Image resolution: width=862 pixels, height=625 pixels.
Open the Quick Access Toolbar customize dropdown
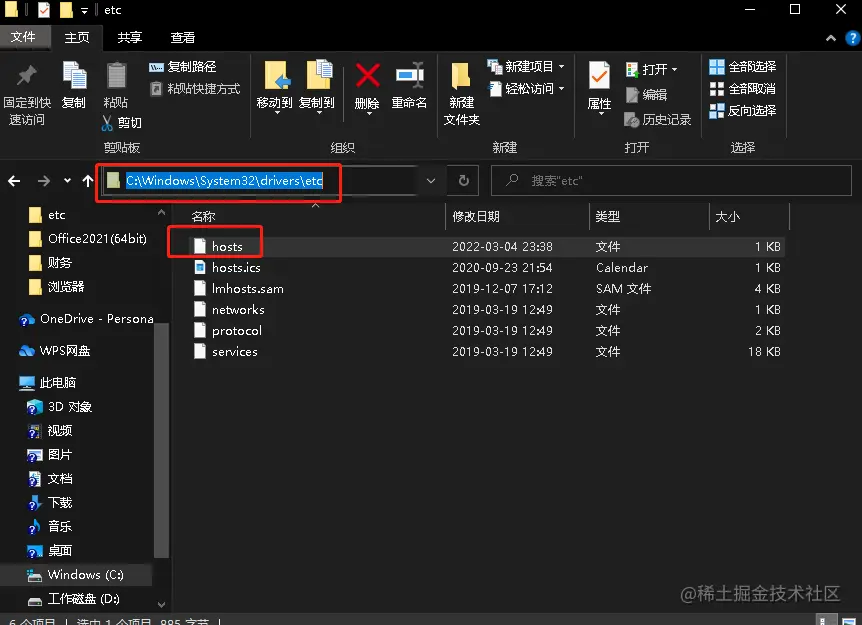pyautogui.click(x=84, y=10)
